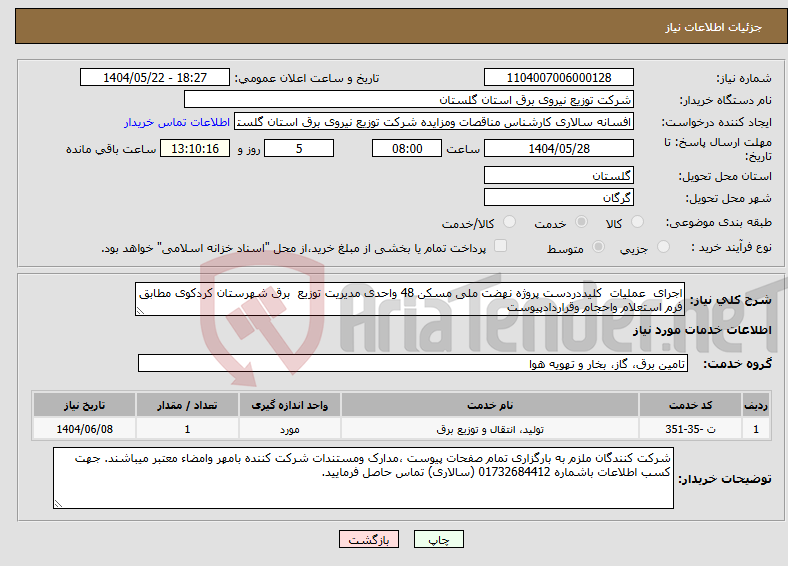
Task: Click the واحد اندازه گیری column header
Action: pos(290,405)
